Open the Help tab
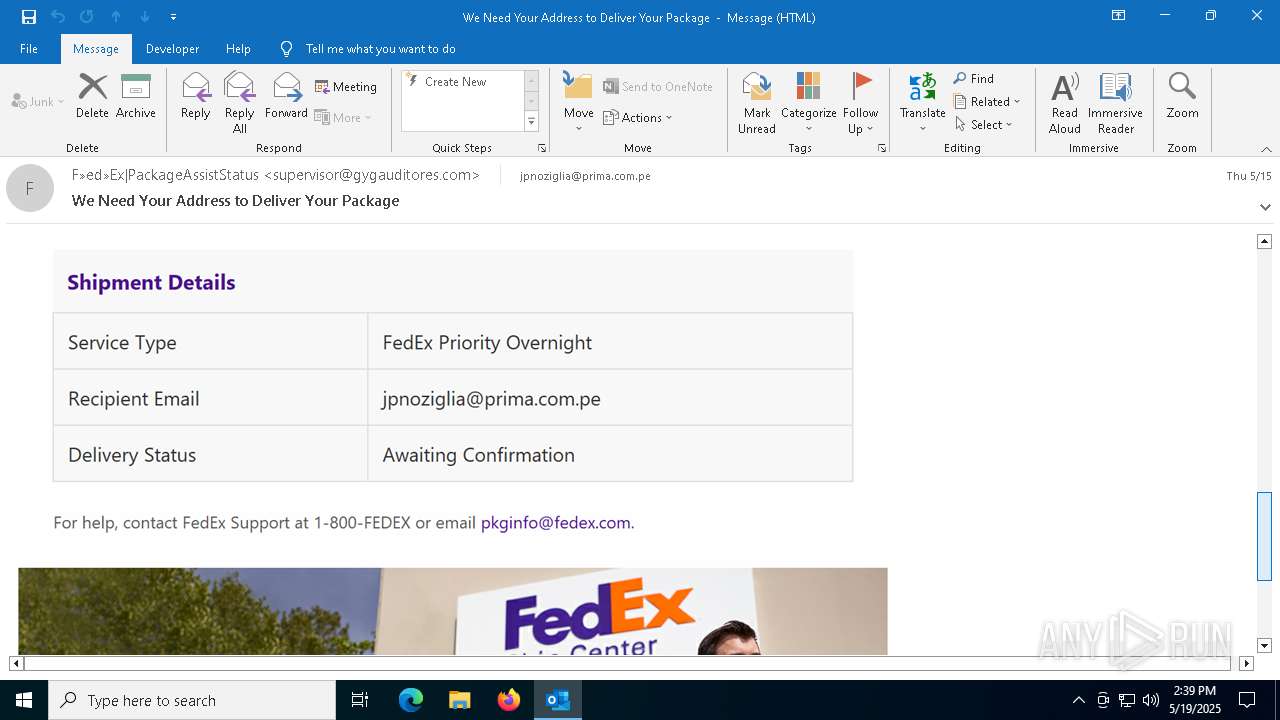 pyautogui.click(x=238, y=49)
